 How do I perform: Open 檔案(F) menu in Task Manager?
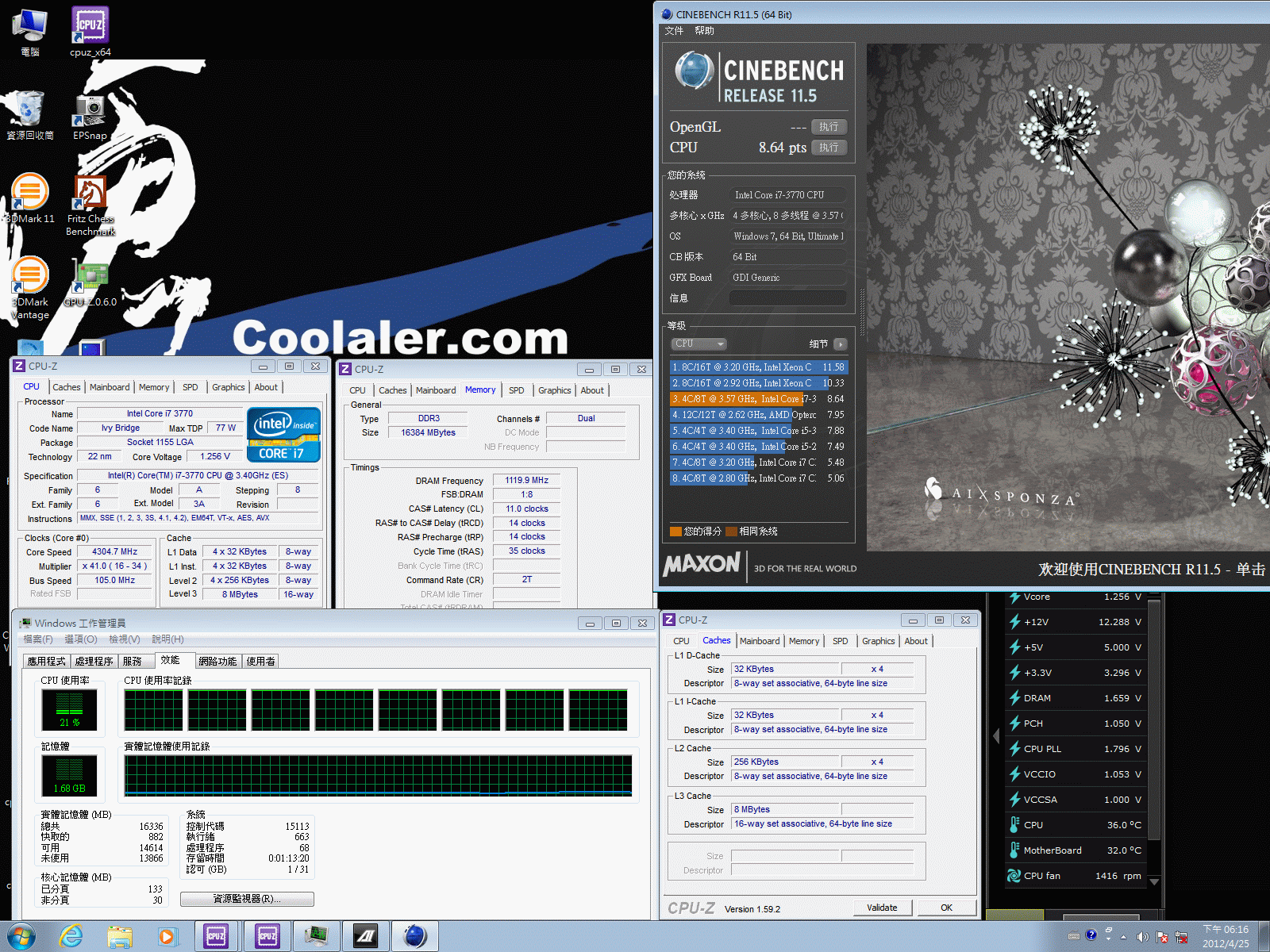click(37, 639)
